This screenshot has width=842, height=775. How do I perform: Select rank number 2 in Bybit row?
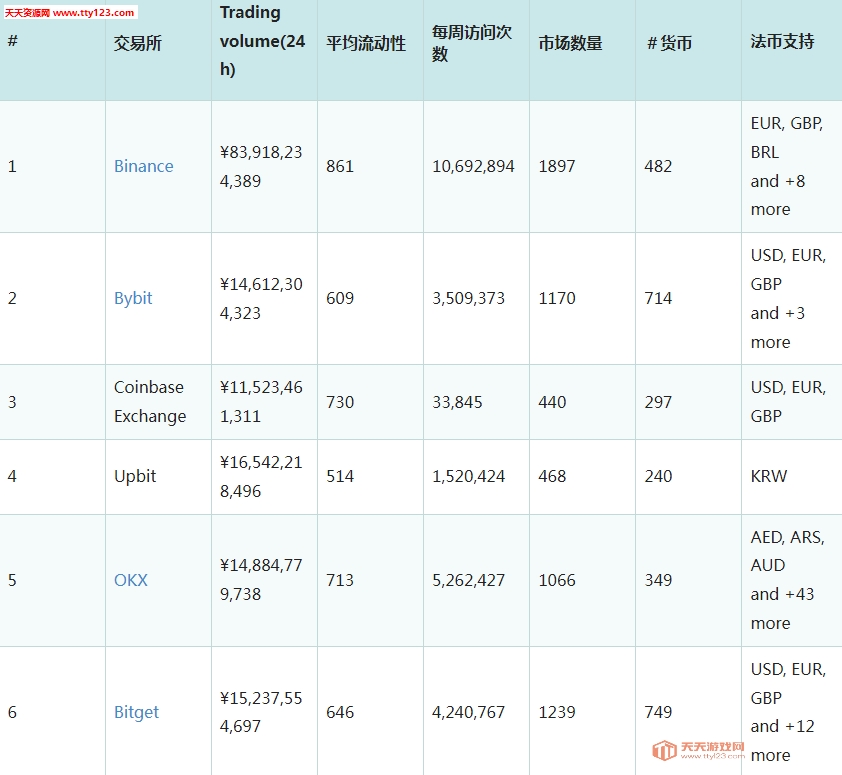pos(12,298)
